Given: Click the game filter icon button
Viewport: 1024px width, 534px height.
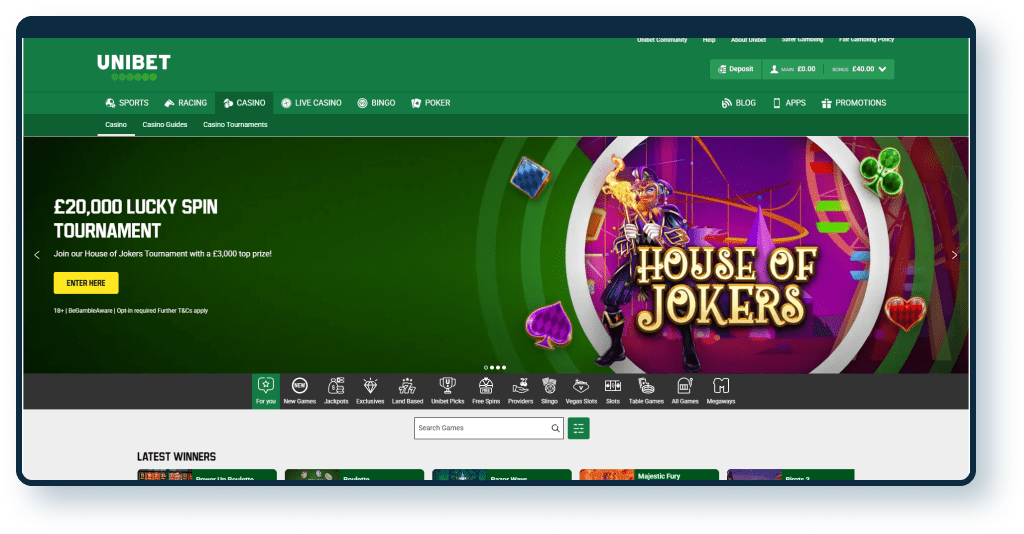Looking at the screenshot, I should click(x=579, y=428).
